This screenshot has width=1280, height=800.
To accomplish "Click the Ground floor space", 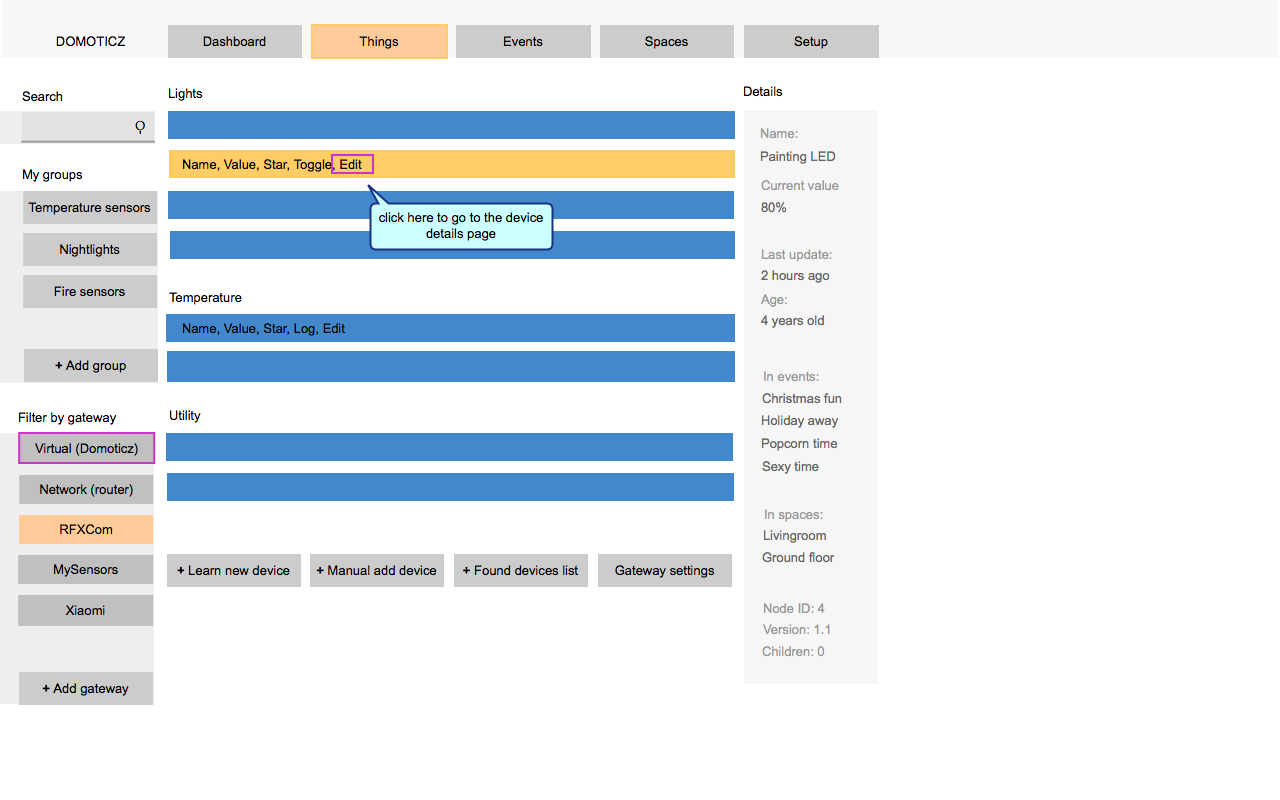I will [798, 558].
